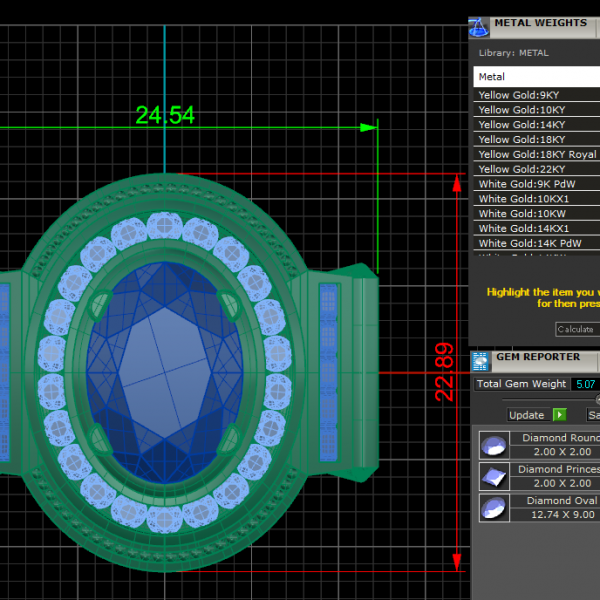Click the Metal column header field
600x600 pixels.
click(x=535, y=76)
